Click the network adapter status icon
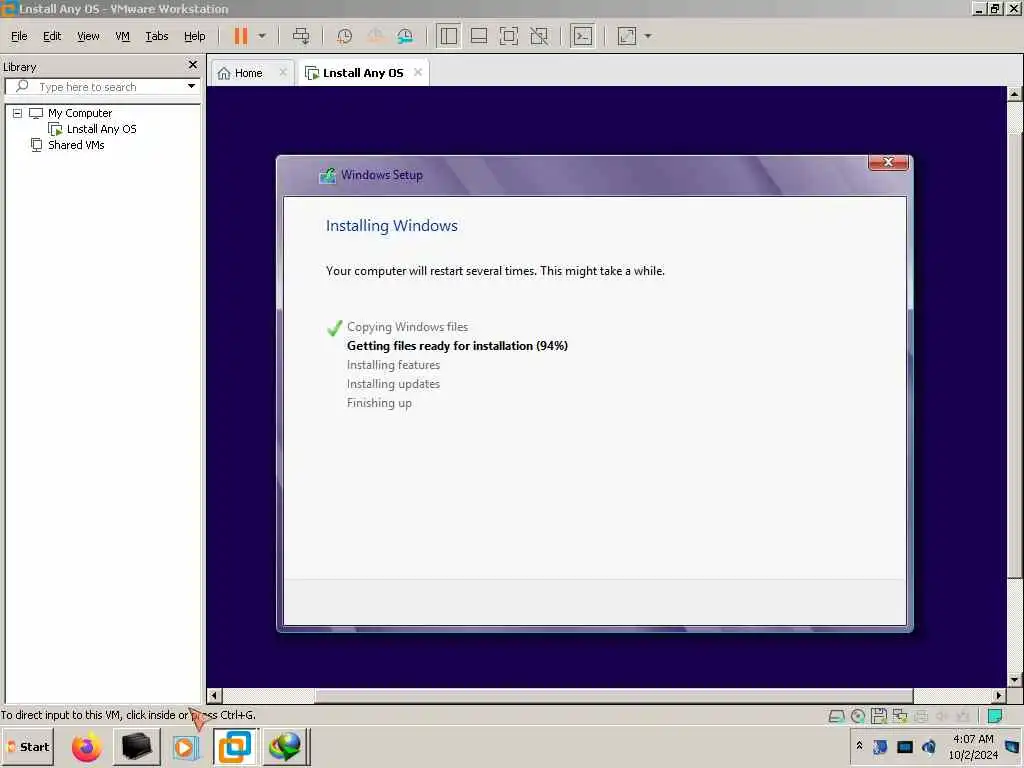 click(900, 716)
